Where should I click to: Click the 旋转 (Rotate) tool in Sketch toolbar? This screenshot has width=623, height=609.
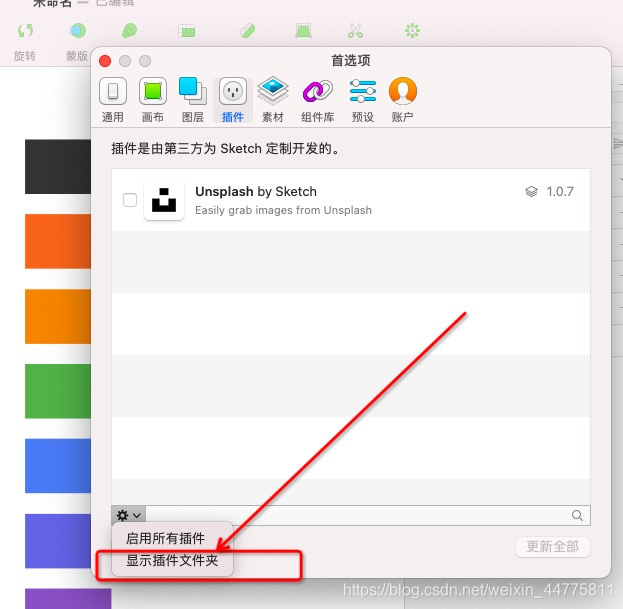(x=25, y=41)
